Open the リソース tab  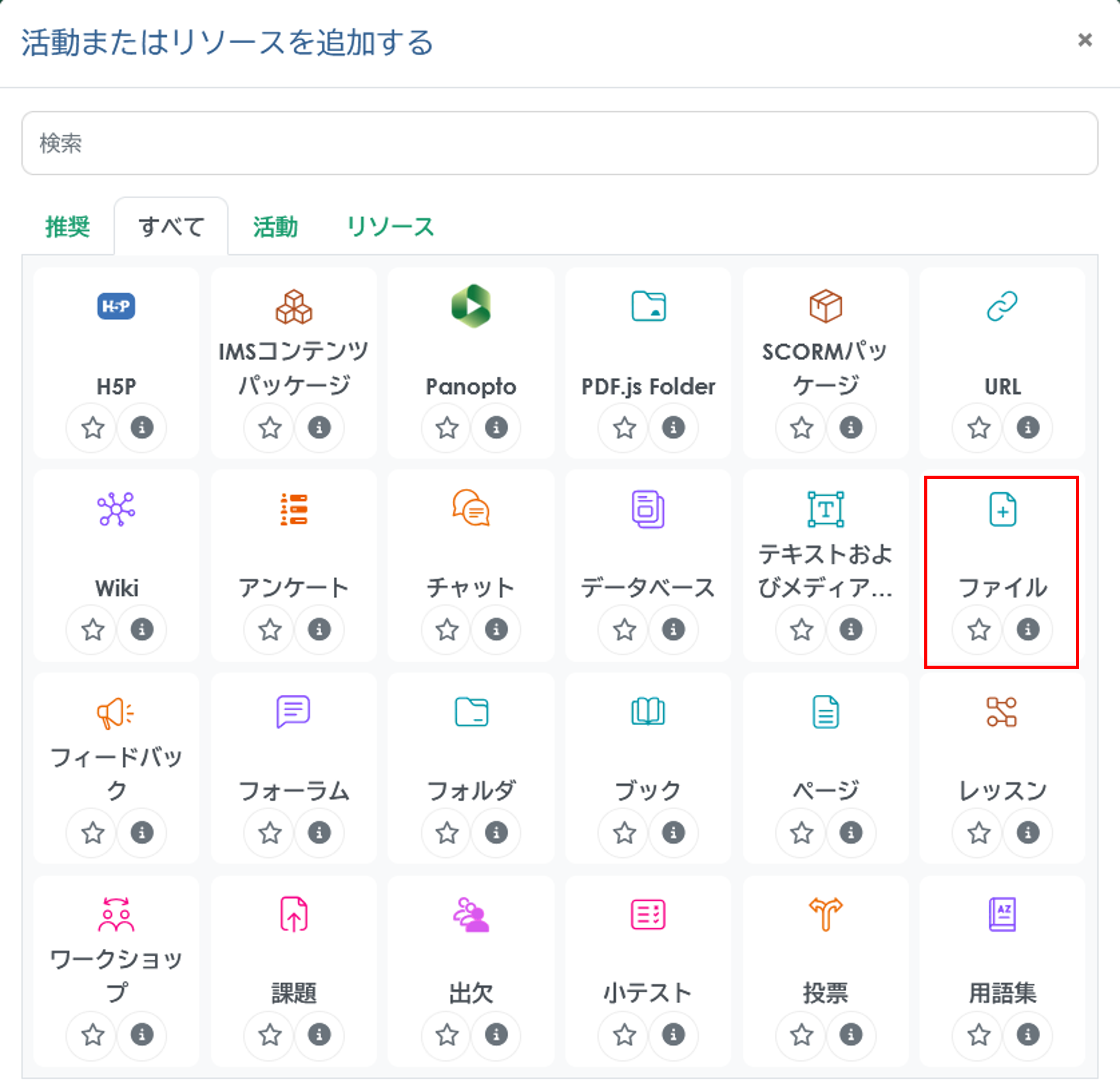(391, 227)
